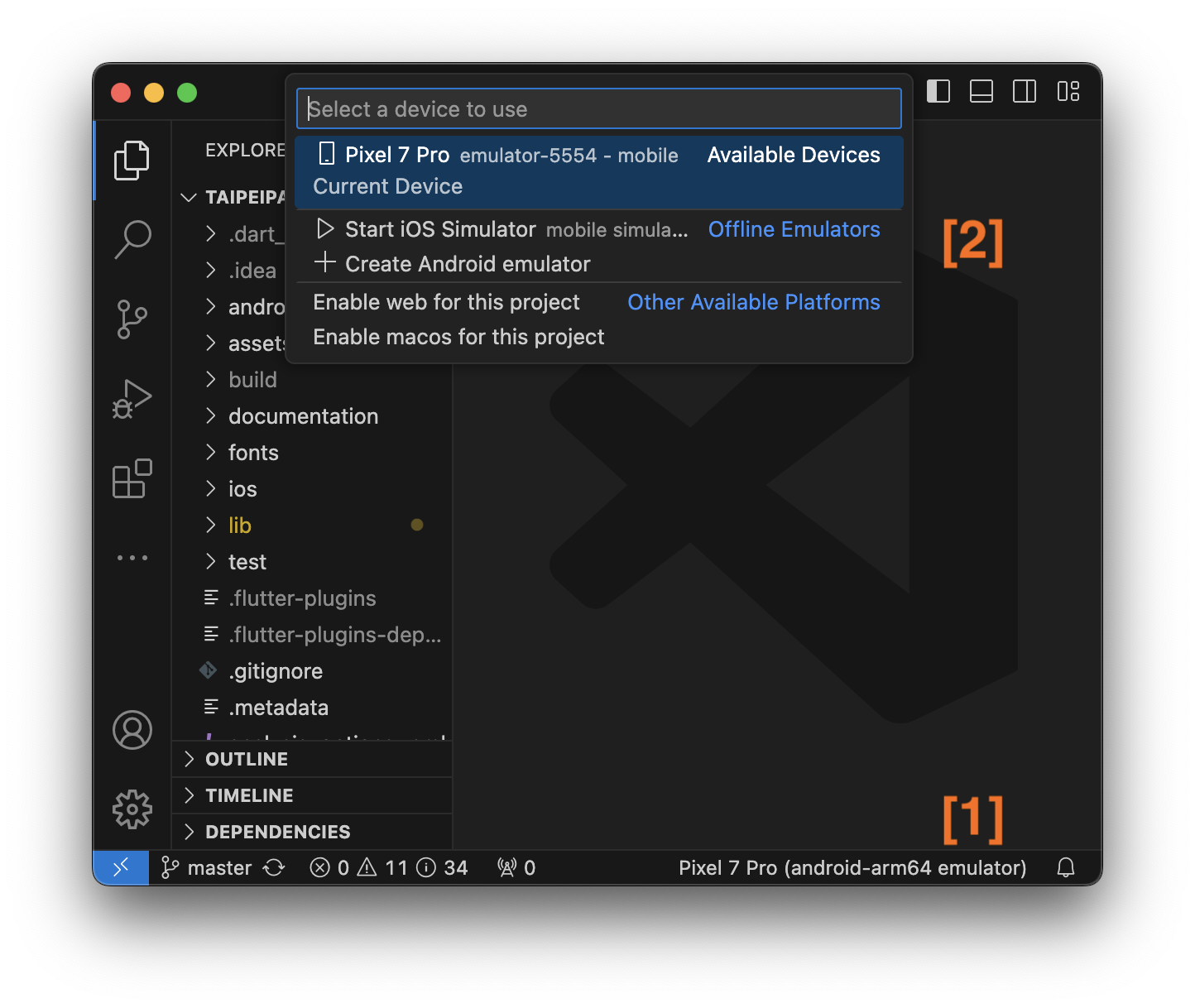1195x1008 pixels.
Task: Open errors and warnings count in status bar
Action: pos(389,867)
